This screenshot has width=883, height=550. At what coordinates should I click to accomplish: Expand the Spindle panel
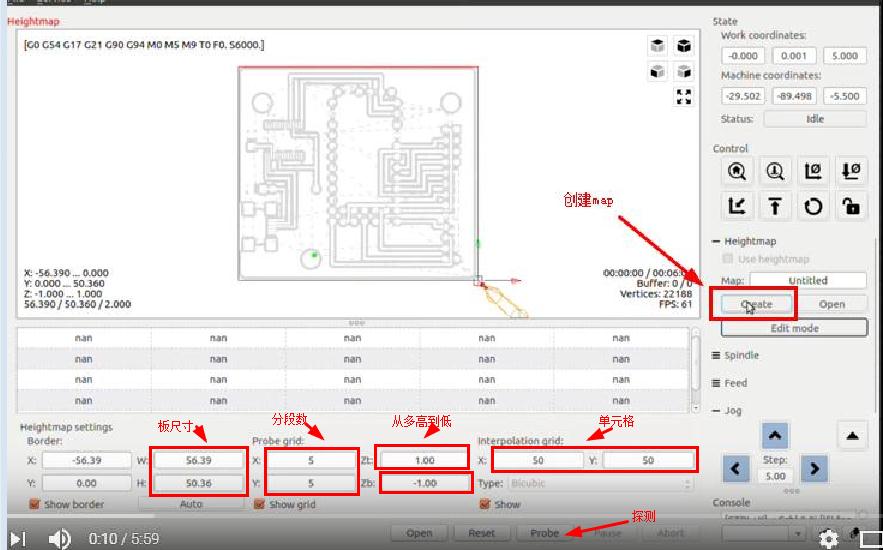(741, 355)
